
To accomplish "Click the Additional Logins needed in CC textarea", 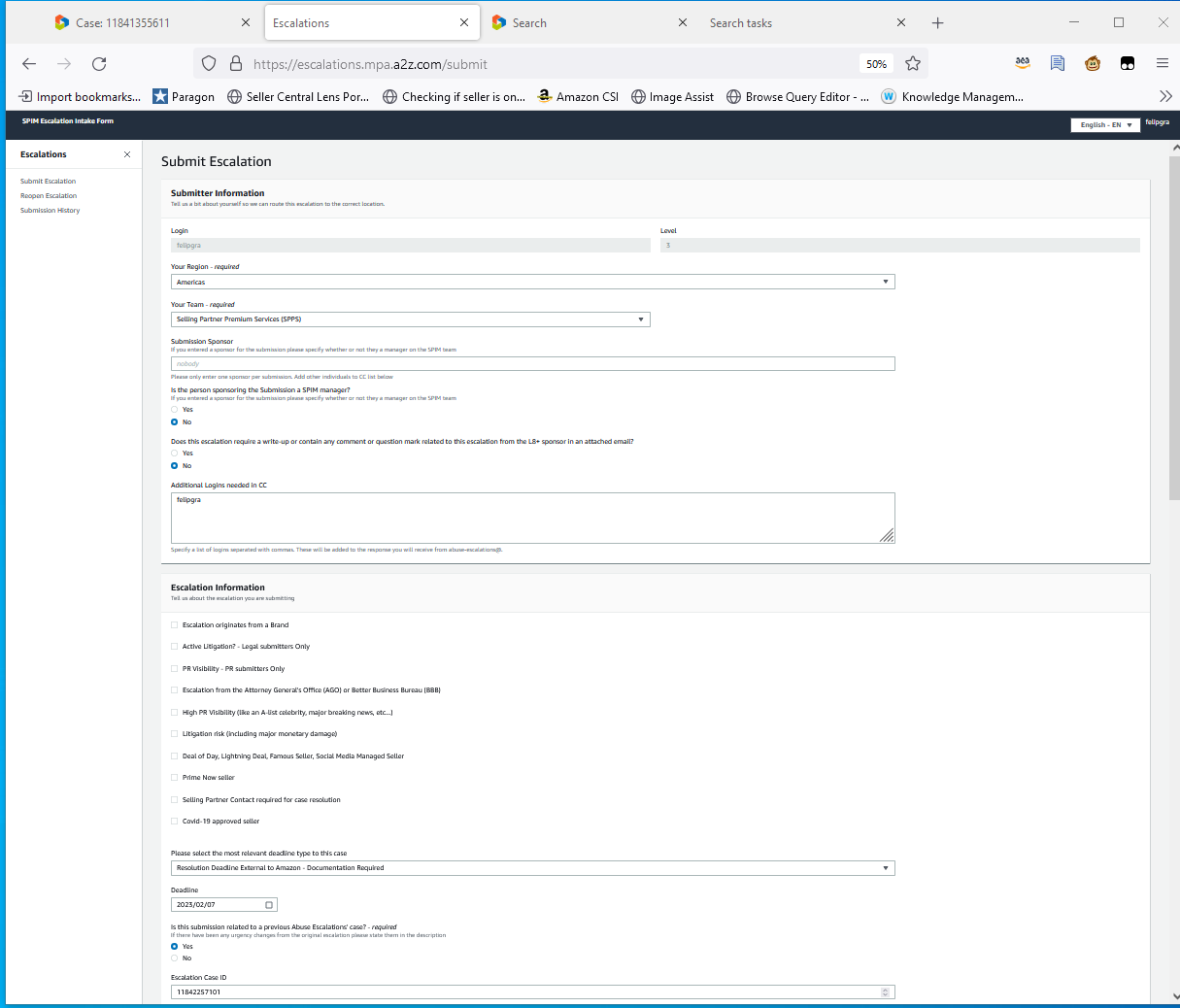I will pyautogui.click(x=532, y=518).
